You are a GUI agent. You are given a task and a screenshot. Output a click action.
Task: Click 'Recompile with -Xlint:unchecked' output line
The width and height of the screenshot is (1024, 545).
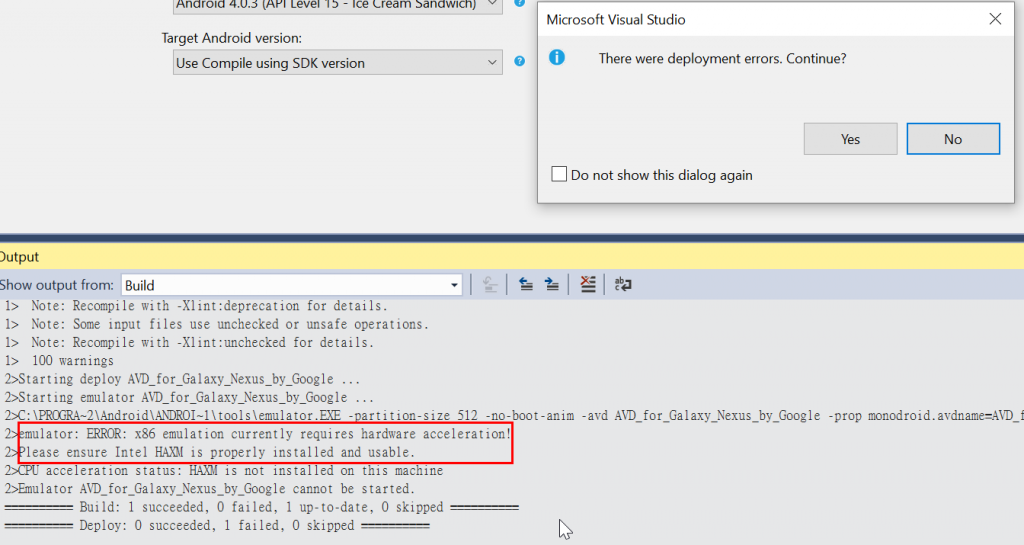[189, 342]
